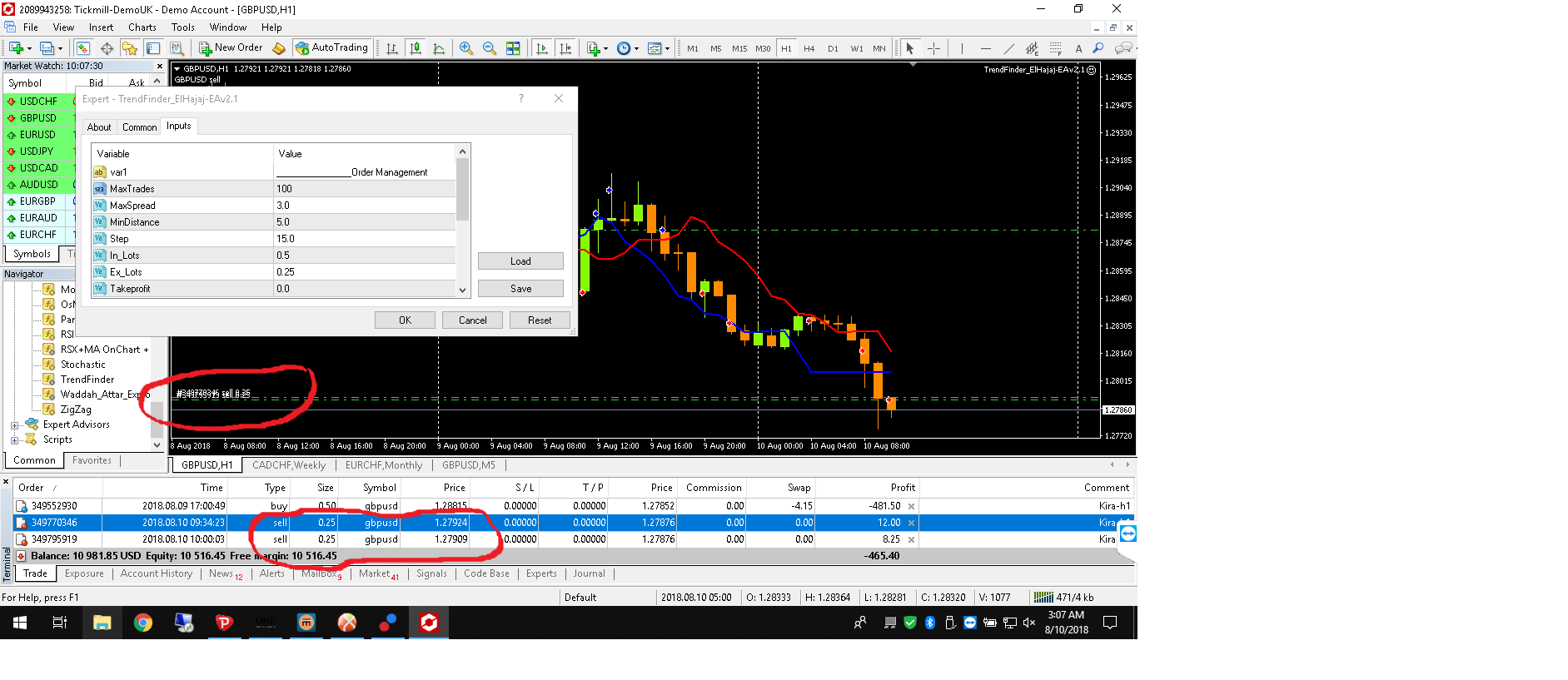Select the Text label tool

tap(1078, 48)
